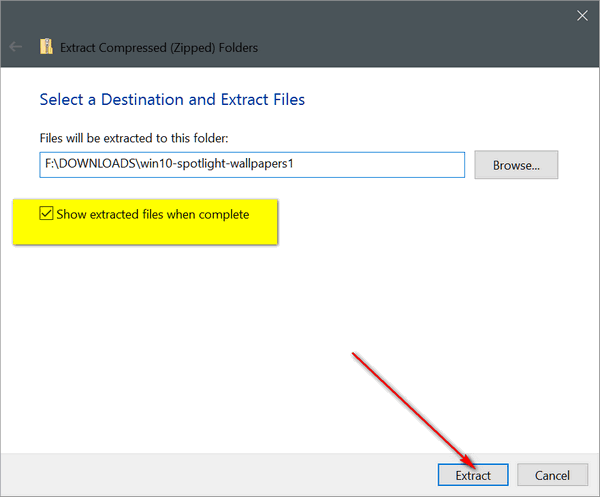The image size is (600, 497).
Task: Close the Extract Compressed Folders dialog
Action: [x=582, y=16]
